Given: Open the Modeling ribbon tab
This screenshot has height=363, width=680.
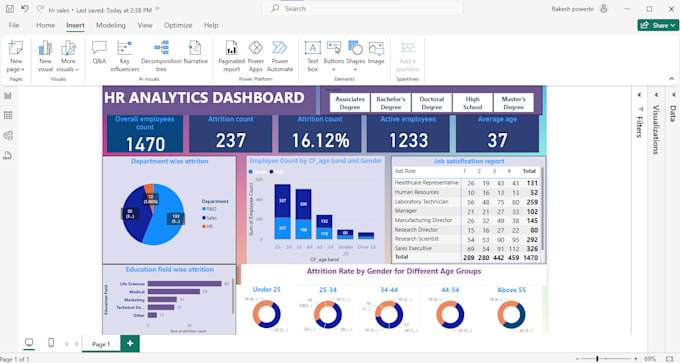Looking at the screenshot, I should 111,26.
